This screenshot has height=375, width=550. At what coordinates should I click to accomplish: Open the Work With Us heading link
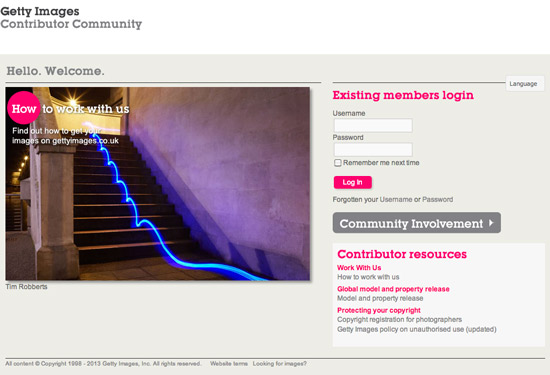359,268
